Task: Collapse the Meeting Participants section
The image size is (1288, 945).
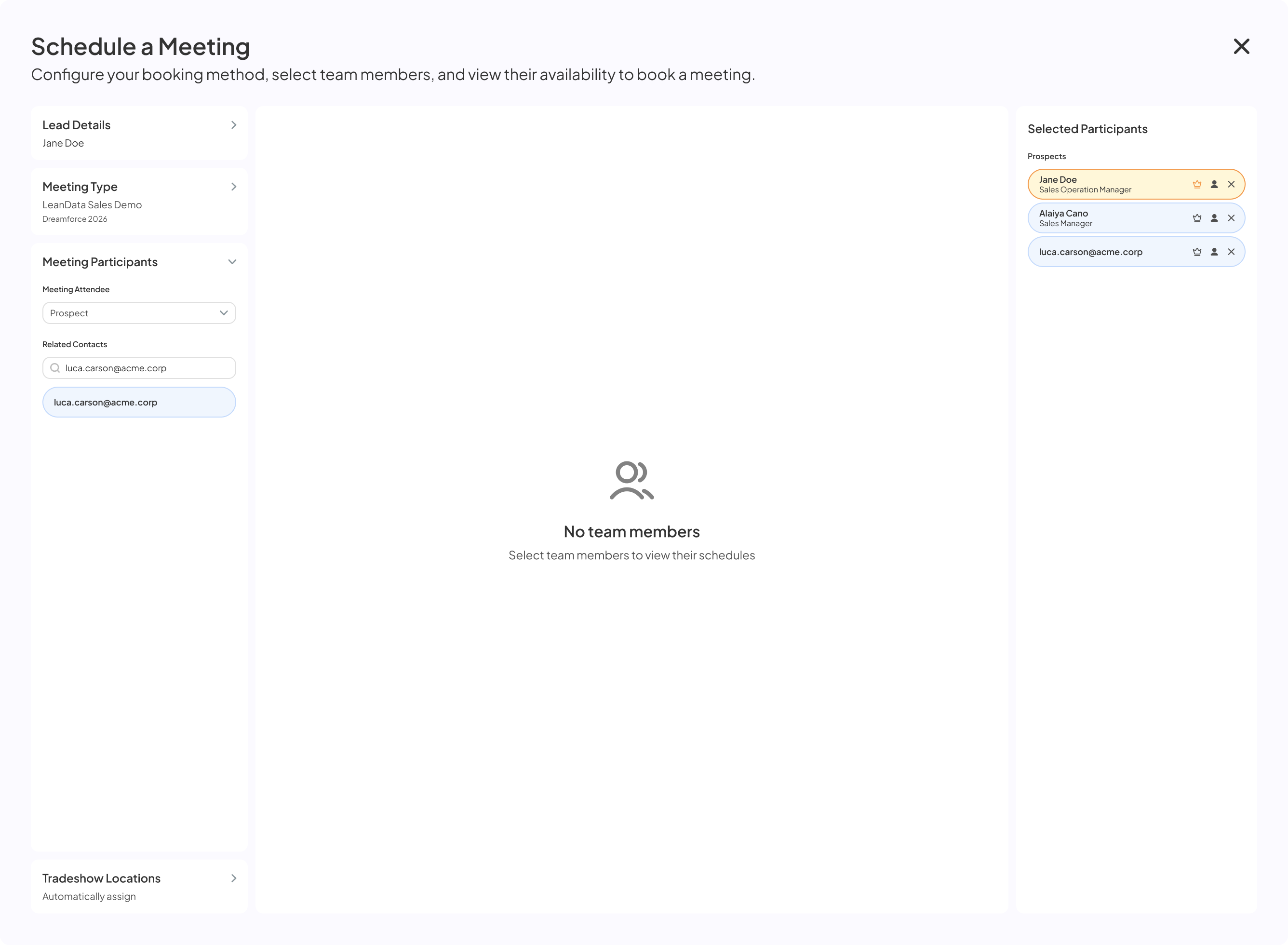Action: [232, 262]
